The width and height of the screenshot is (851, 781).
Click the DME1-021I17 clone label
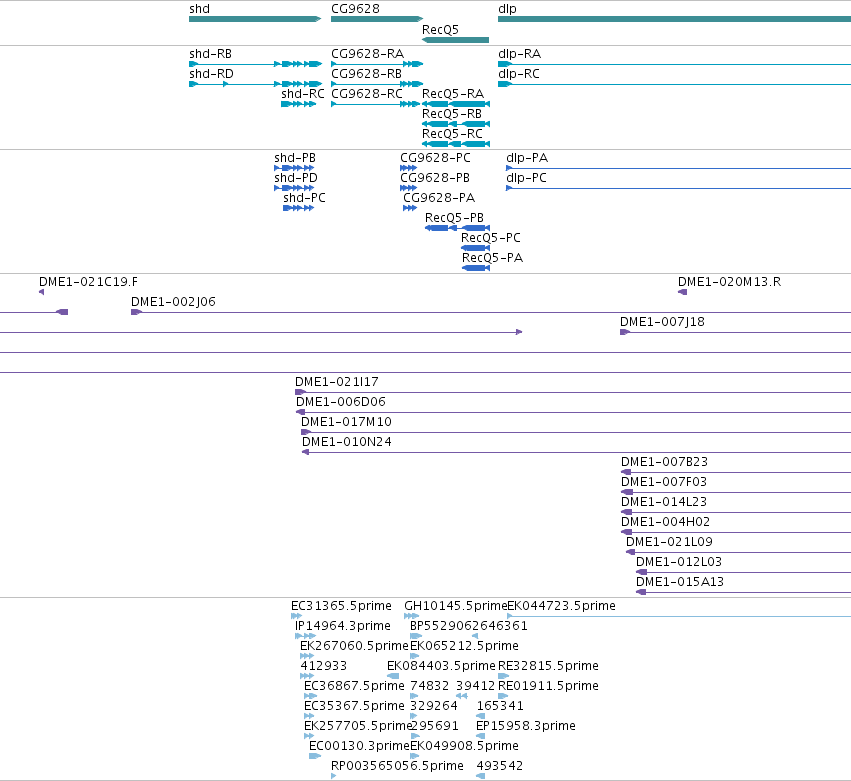(336, 382)
